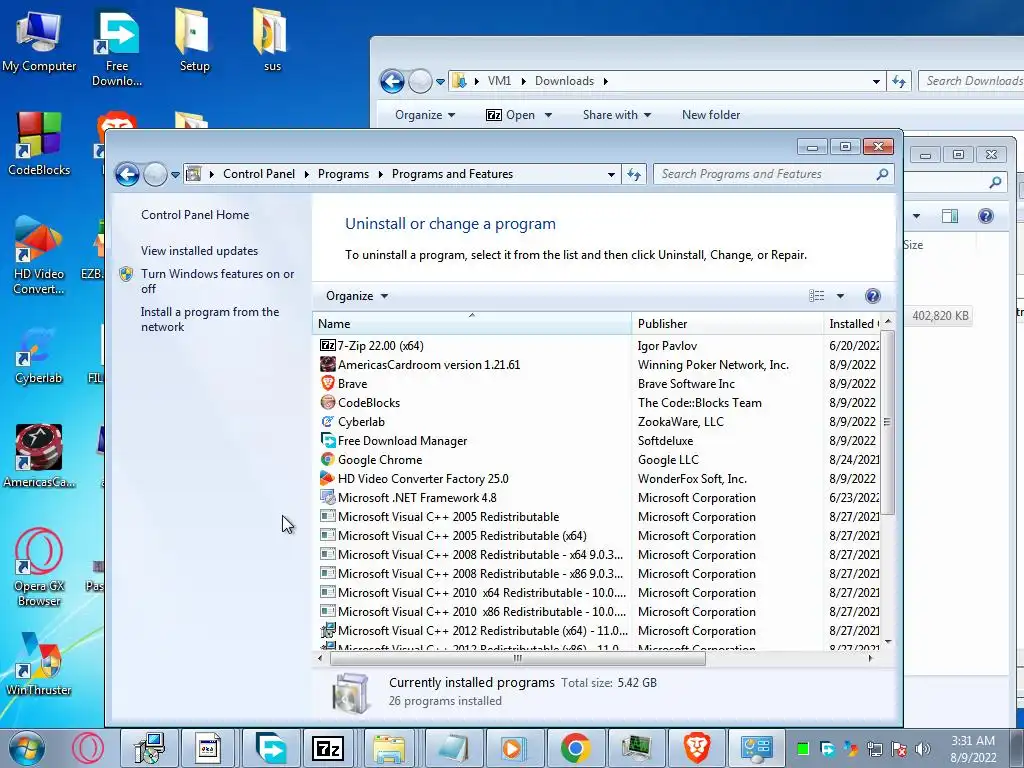Expand the Open button arrow in Downloads window

[548, 115]
